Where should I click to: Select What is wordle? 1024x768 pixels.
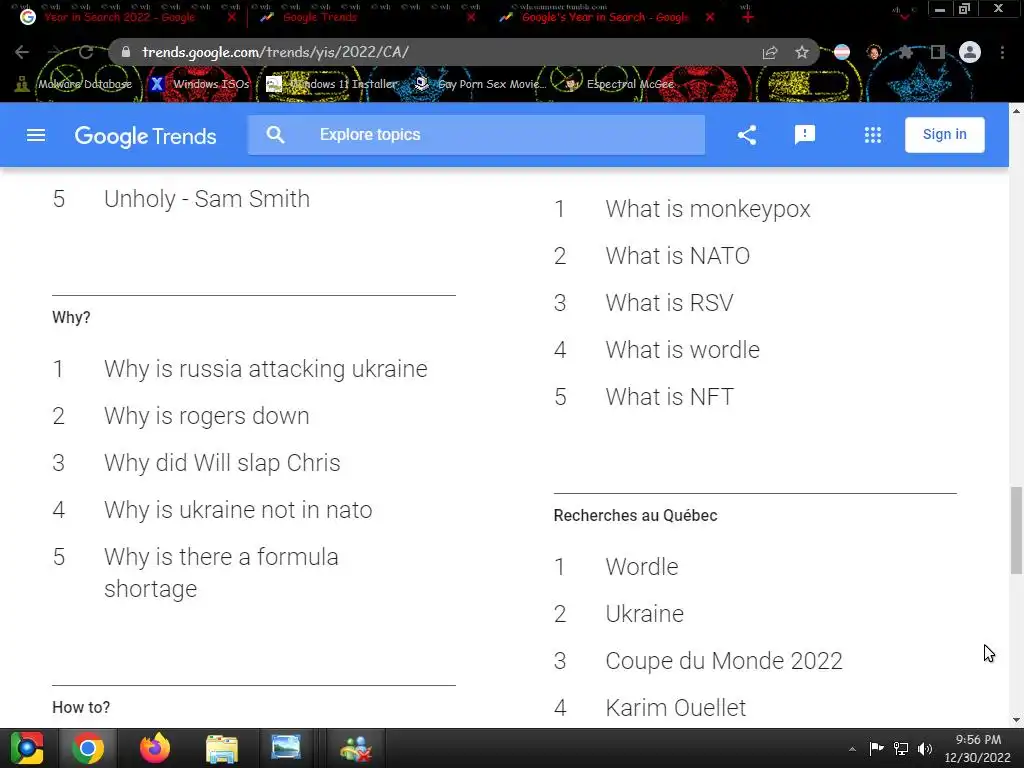pyautogui.click(x=682, y=350)
